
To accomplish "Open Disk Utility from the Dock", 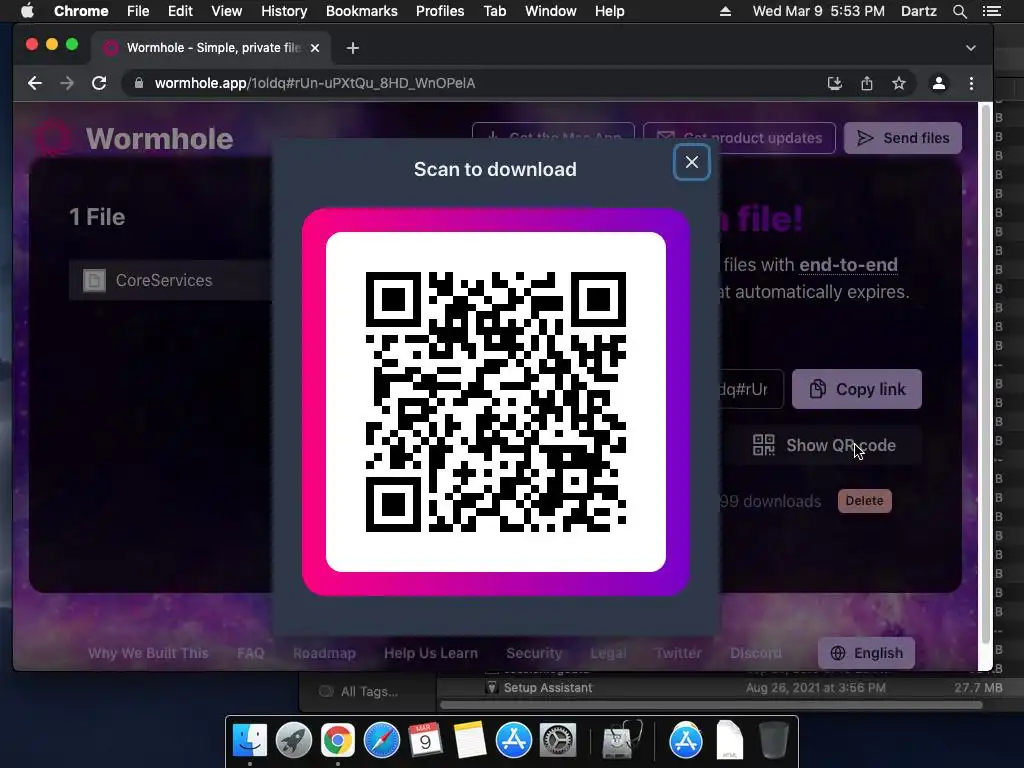I will 620,741.
